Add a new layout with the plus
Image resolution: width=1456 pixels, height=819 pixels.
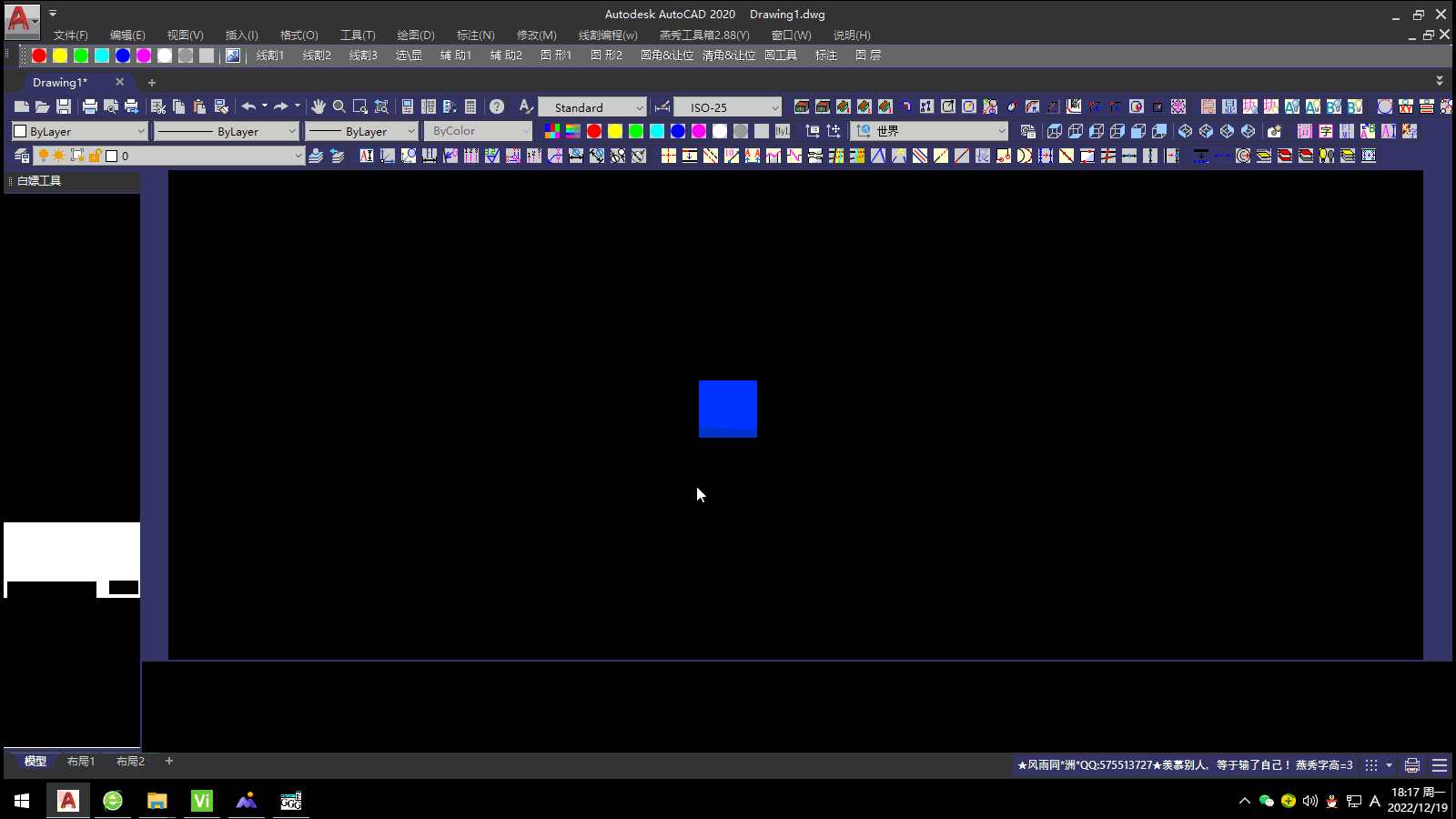pyautogui.click(x=169, y=762)
